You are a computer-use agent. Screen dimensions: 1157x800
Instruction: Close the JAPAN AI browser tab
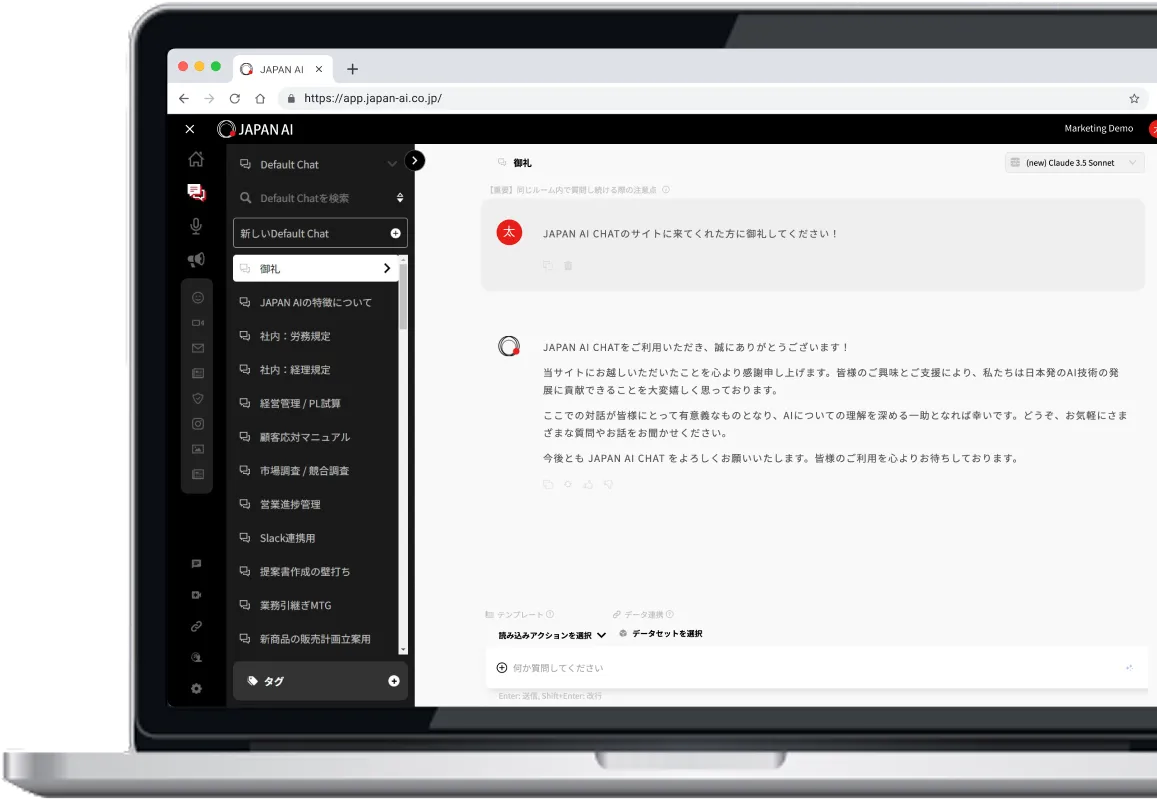pos(319,69)
